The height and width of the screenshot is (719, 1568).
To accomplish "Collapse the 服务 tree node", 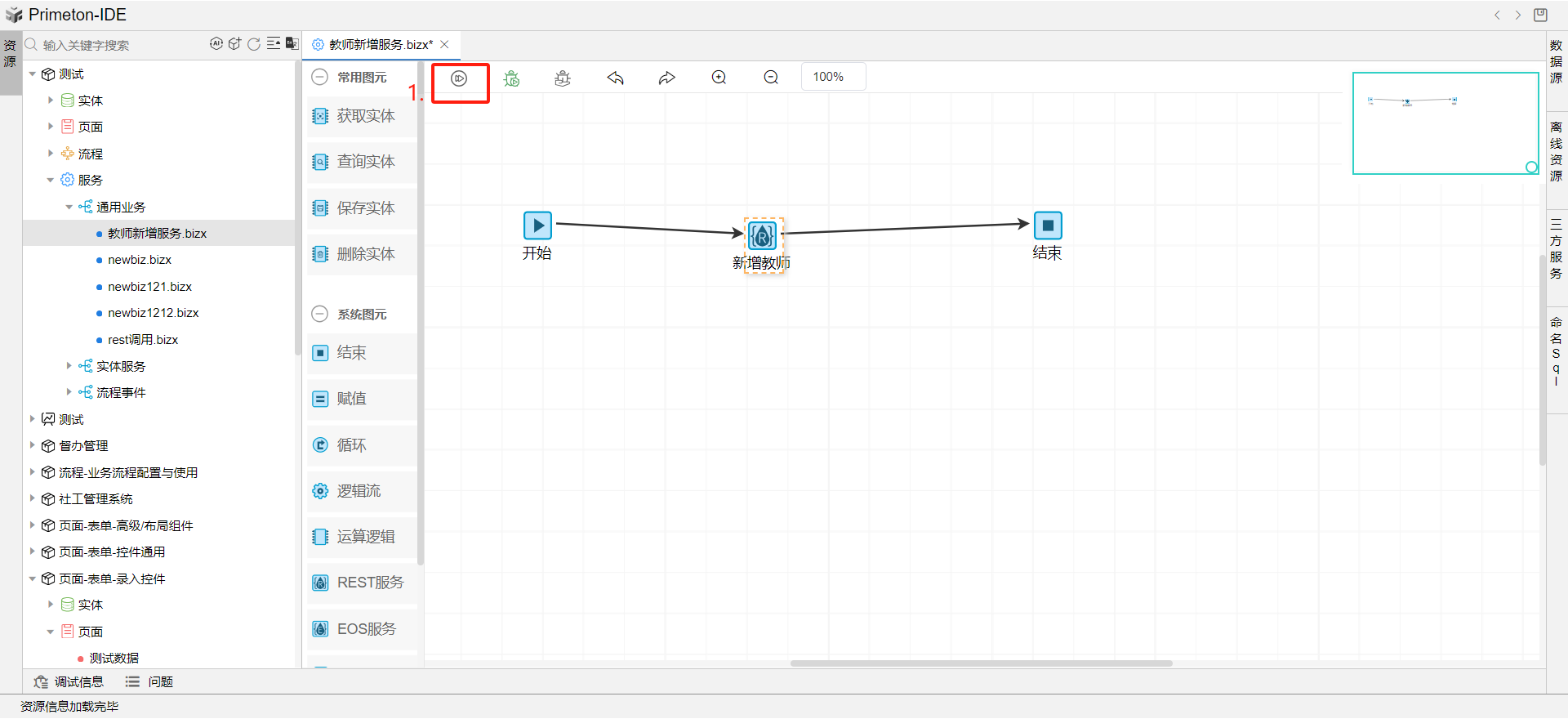I will [x=51, y=180].
